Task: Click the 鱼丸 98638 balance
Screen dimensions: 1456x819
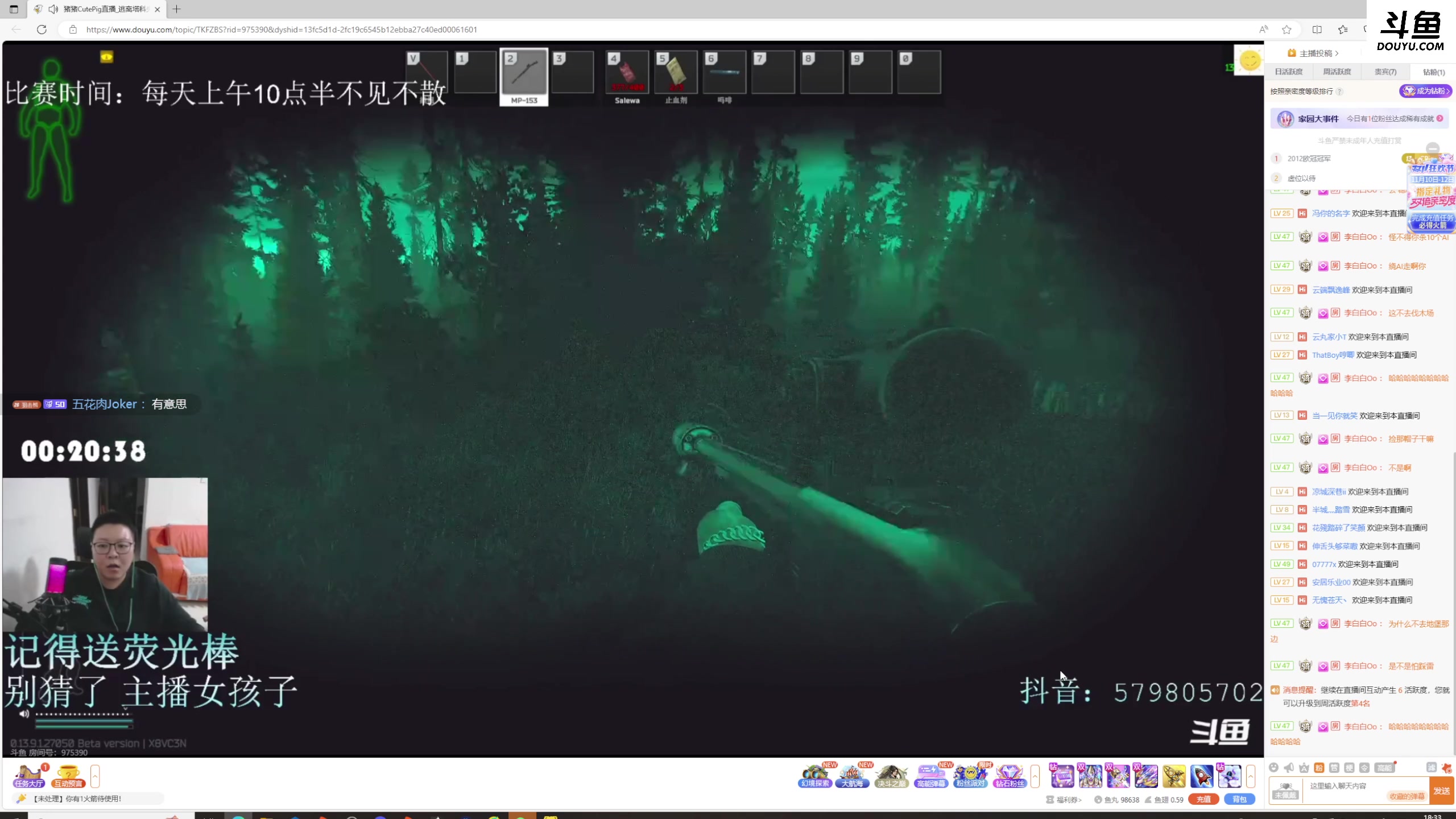Action: point(1116,800)
